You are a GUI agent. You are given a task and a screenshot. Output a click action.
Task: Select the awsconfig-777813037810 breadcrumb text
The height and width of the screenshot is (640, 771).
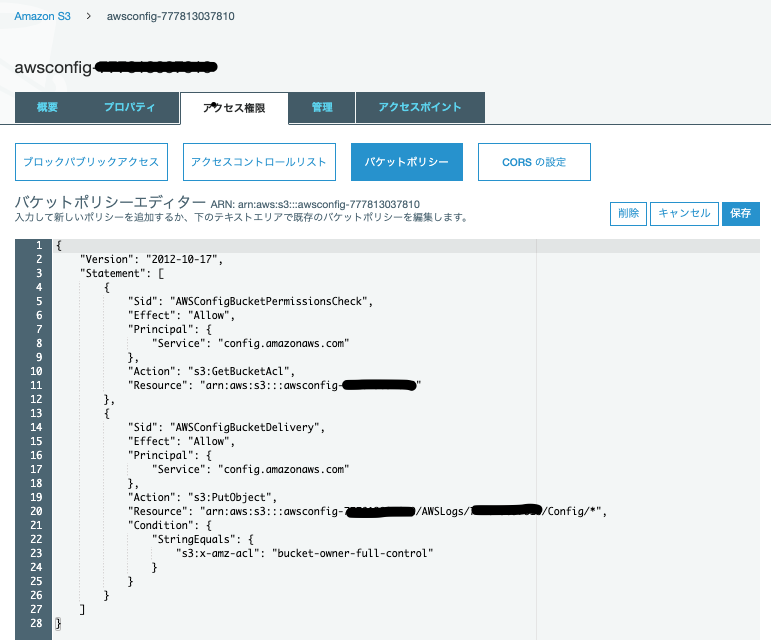[x=171, y=16]
